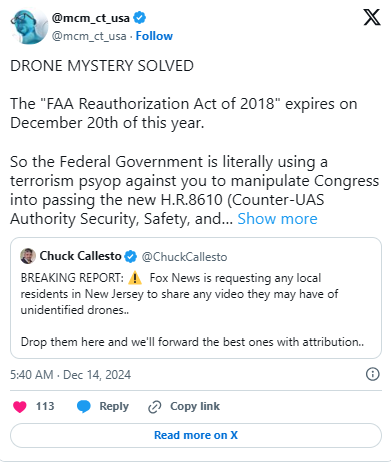Open the X logo icon
This screenshot has height=463, width=391.
coord(372,17)
